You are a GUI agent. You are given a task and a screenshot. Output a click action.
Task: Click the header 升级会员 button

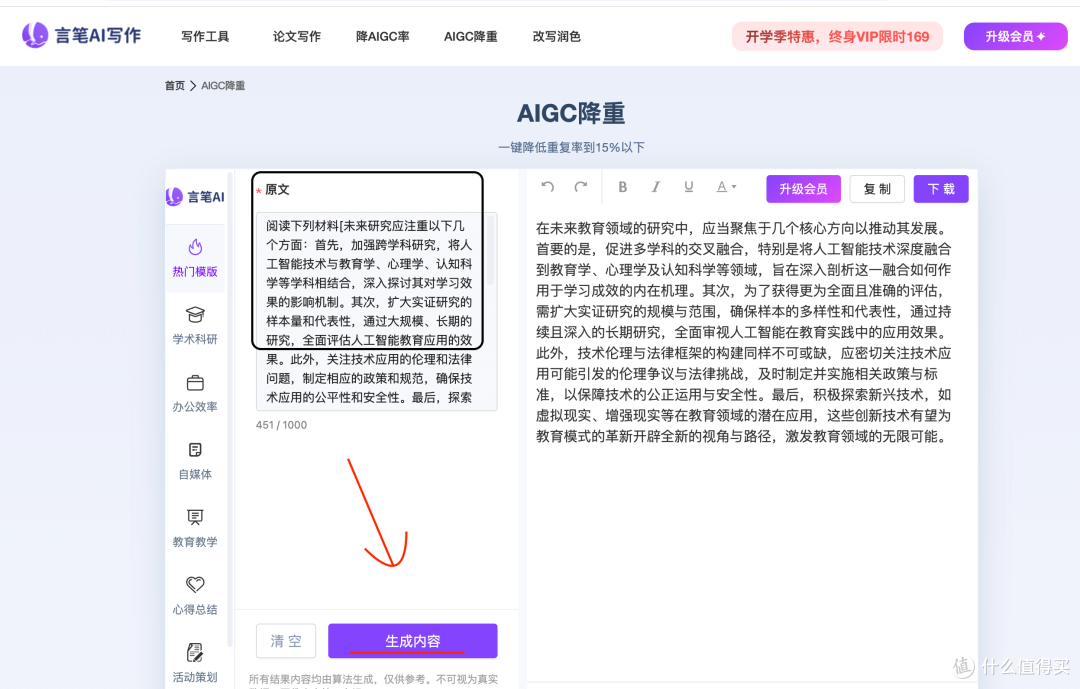point(1015,37)
